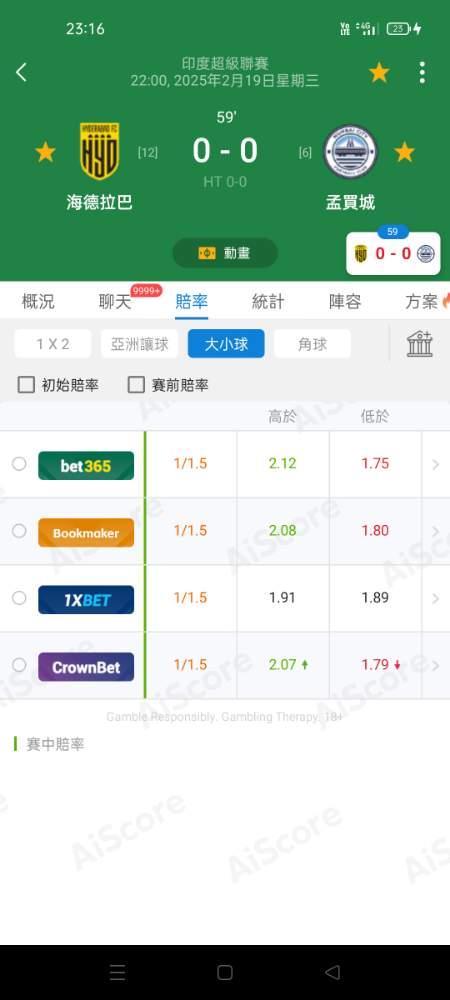Screen dimensions: 450x1000
Task: Toggle the favorite star for this match
Action: [379, 73]
